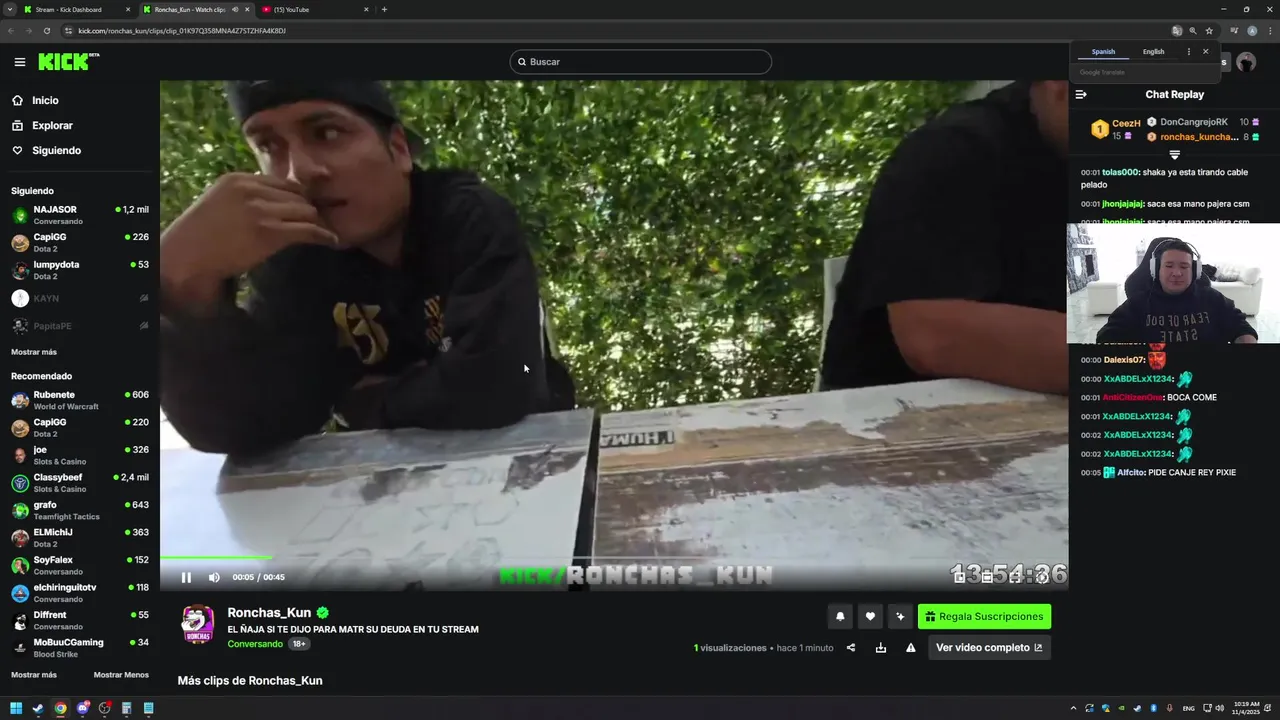The height and width of the screenshot is (720, 1280).
Task: Open Steam from the taskbar
Action: pos(38,709)
